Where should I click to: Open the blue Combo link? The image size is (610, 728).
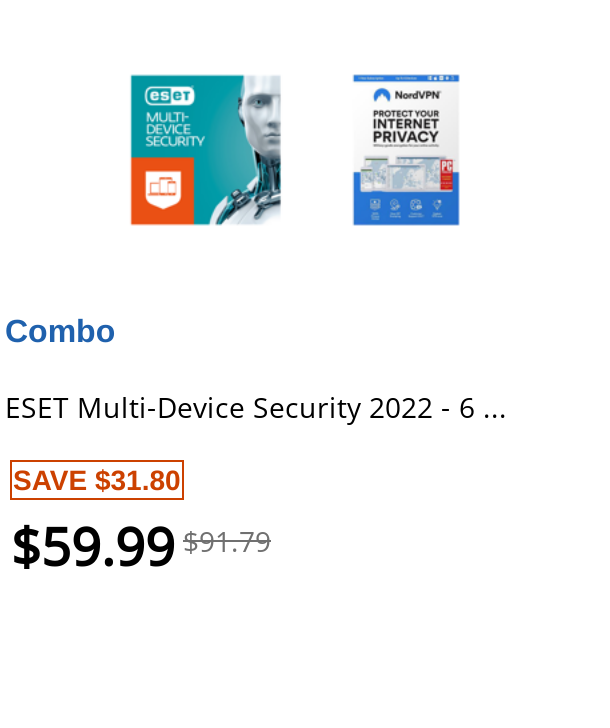point(60,332)
